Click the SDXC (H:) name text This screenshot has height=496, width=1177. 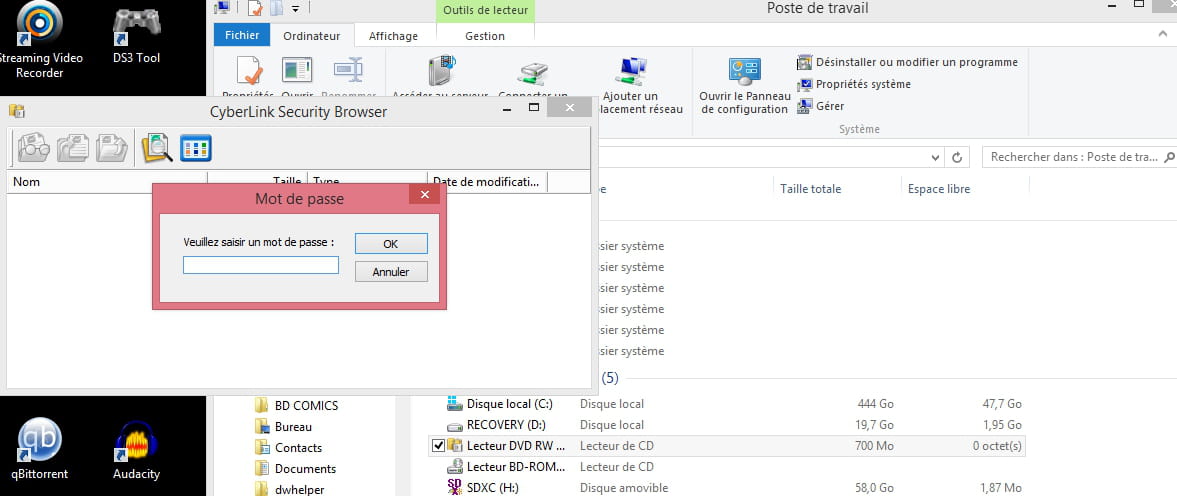(492, 488)
